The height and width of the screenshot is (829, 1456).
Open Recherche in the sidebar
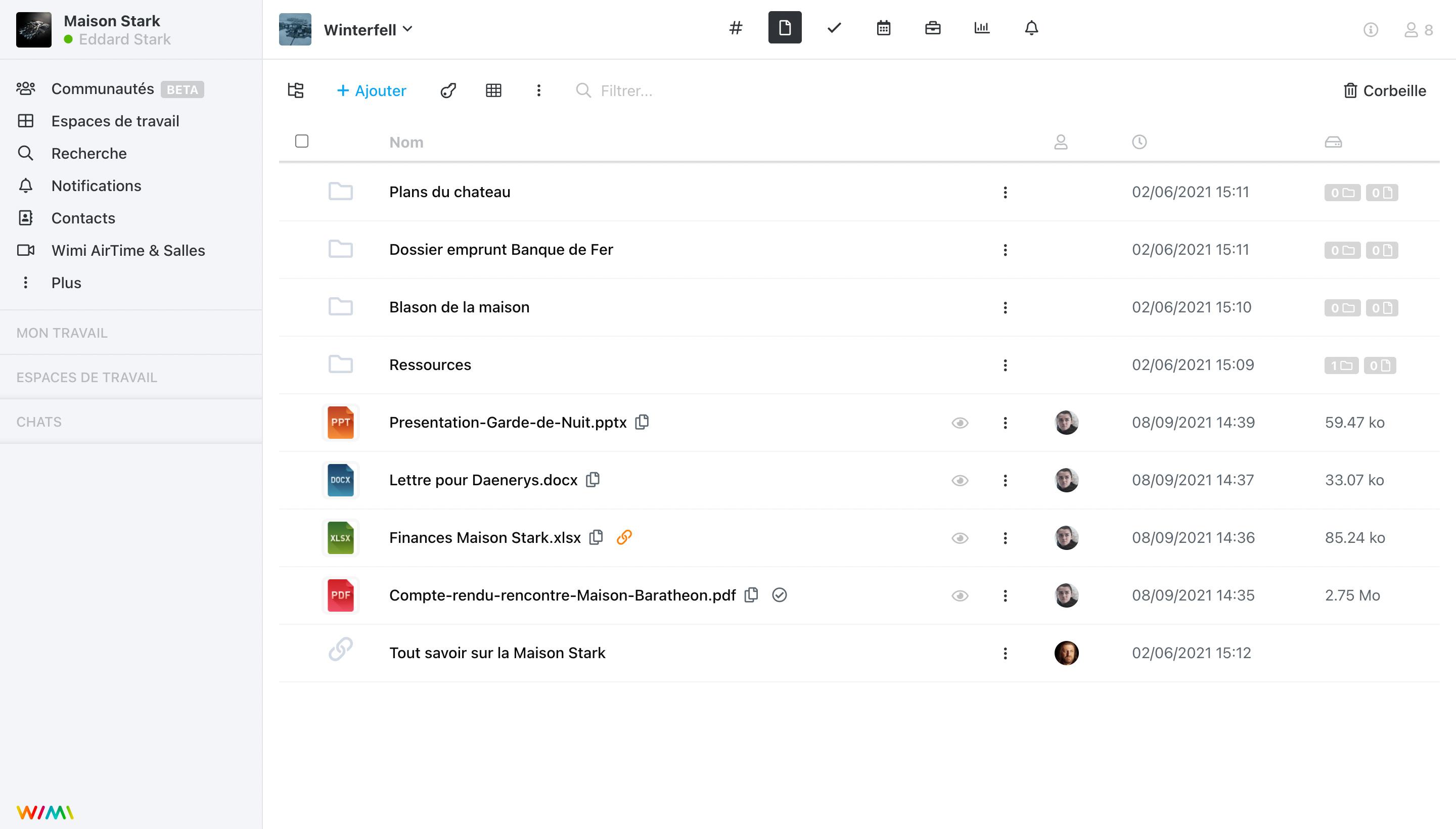tap(89, 153)
